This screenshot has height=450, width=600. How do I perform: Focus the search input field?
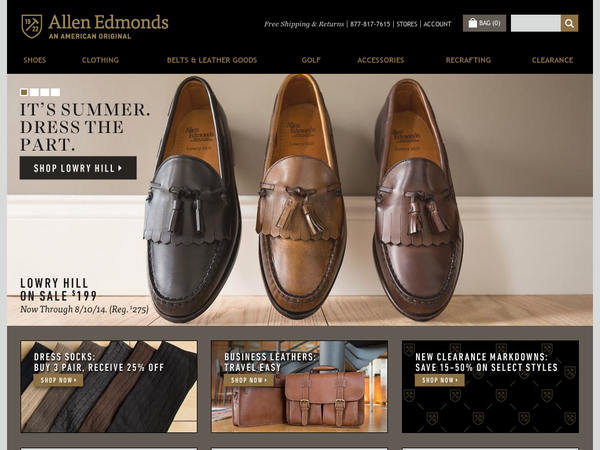pos(536,23)
